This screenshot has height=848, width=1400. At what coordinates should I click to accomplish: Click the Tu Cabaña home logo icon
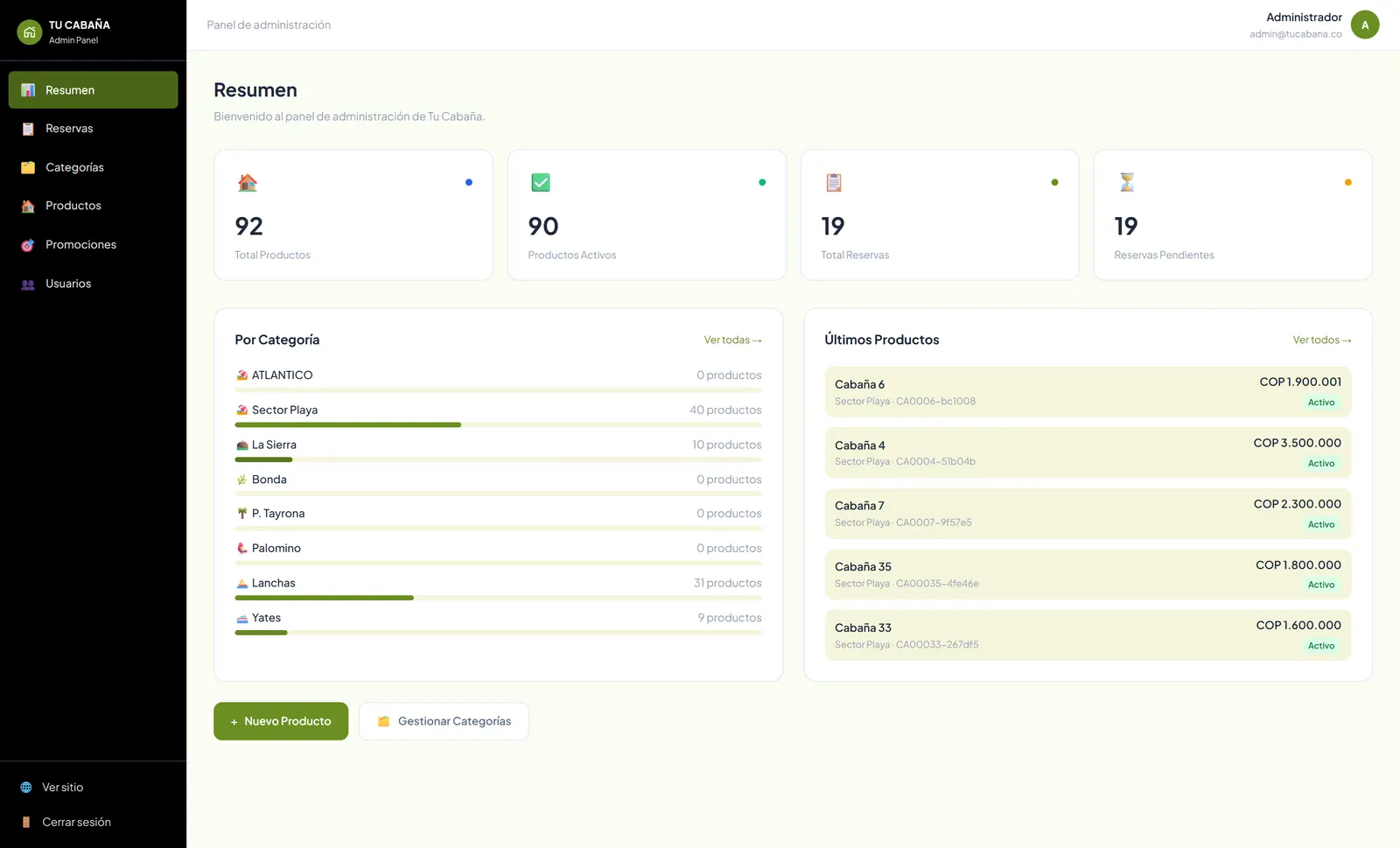click(x=30, y=32)
